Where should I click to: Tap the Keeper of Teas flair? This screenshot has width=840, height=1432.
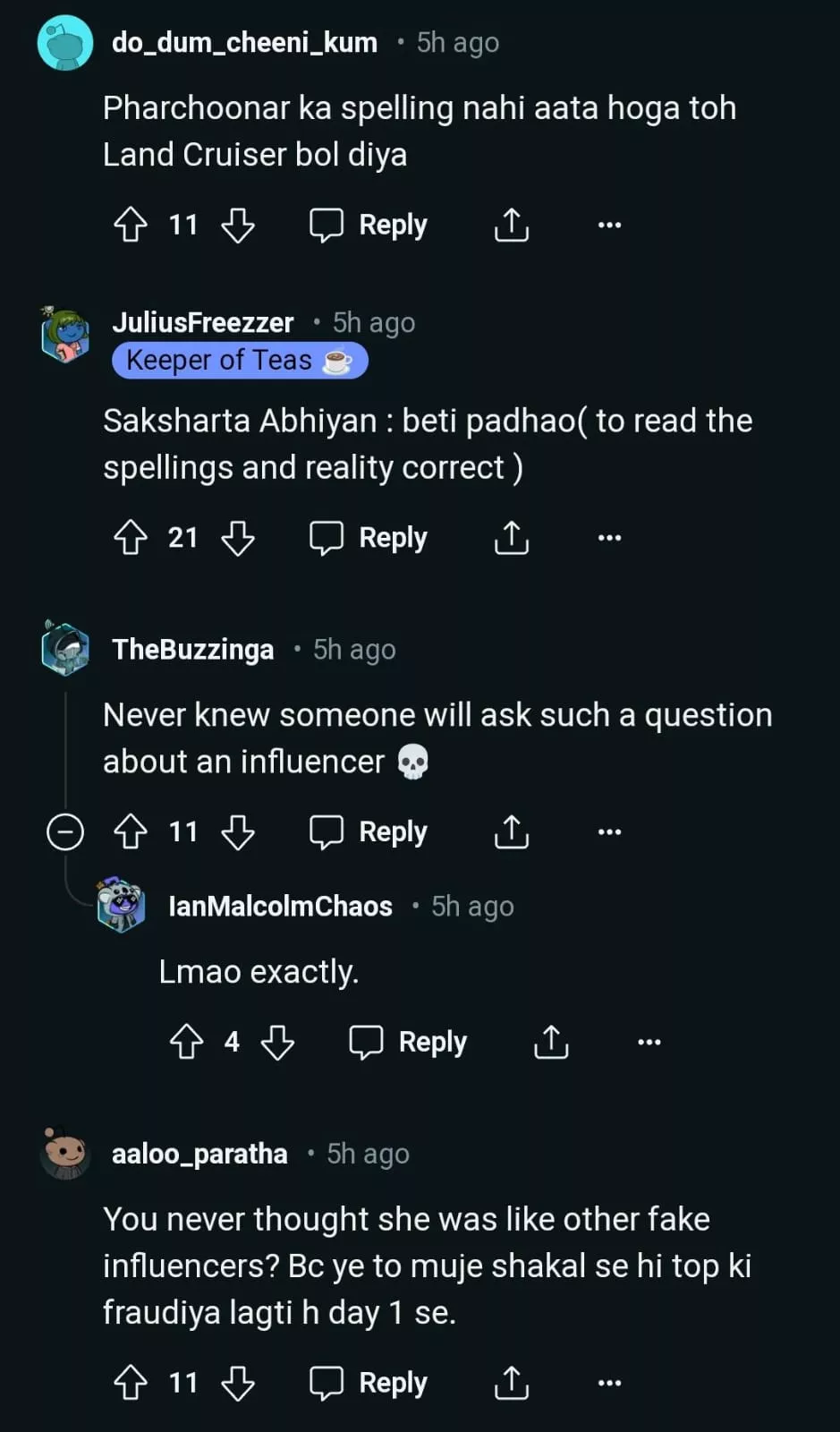point(240,361)
